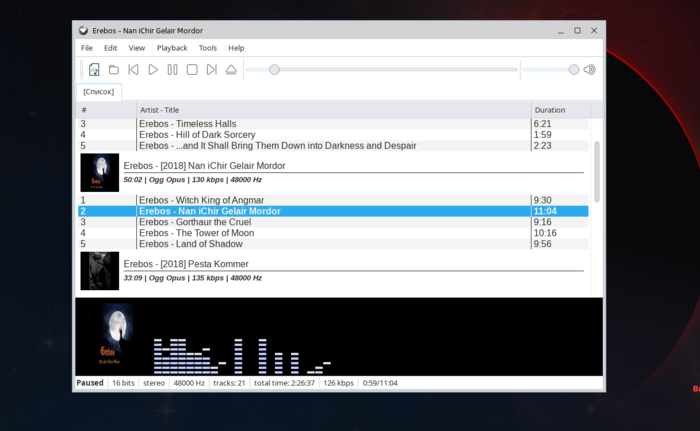The height and width of the screenshot is (431, 700).
Task: Skip to the next track
Action: 211,70
